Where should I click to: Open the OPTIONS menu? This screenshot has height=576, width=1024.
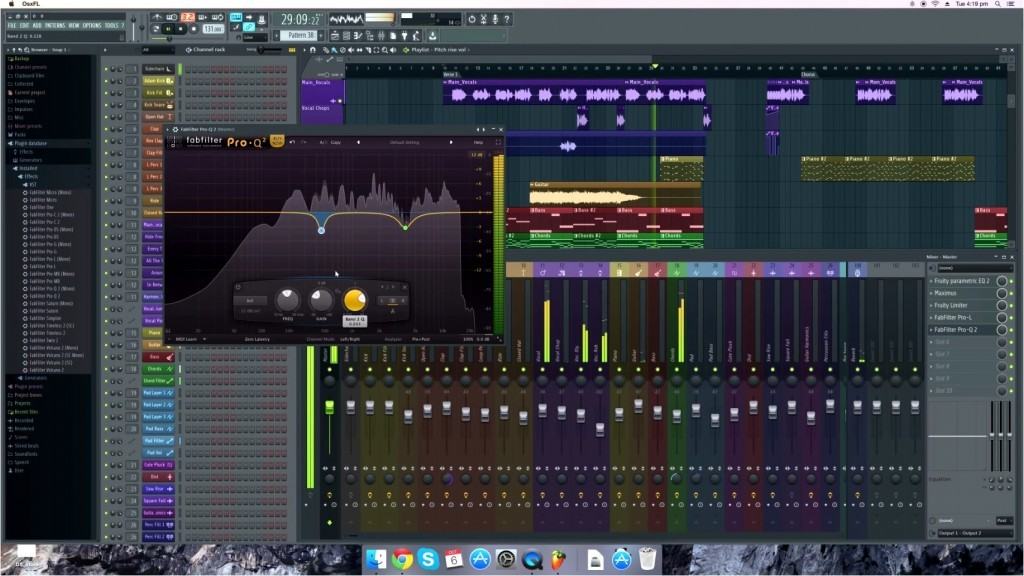(x=92, y=25)
